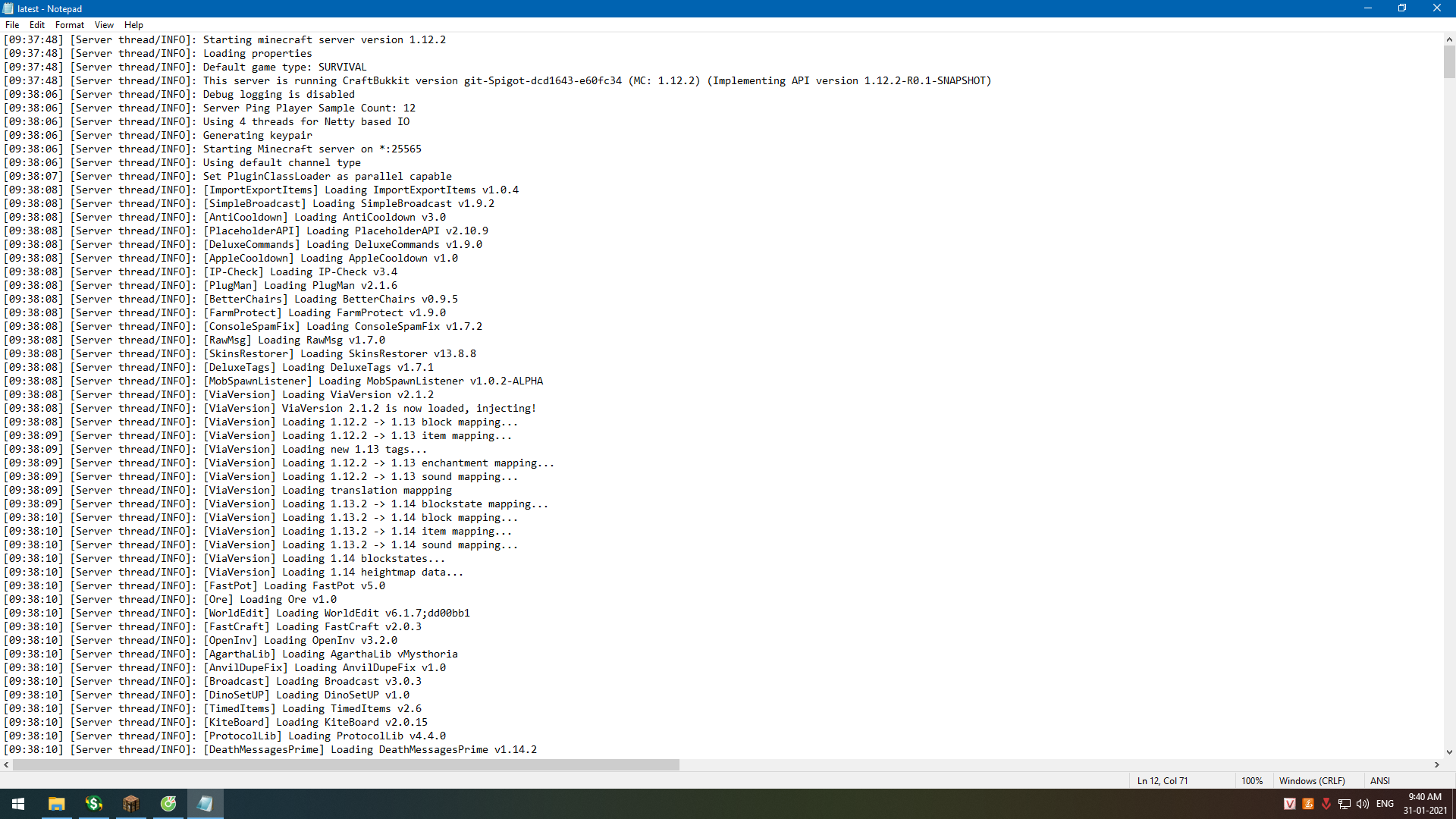Open the Edit menu
Viewport: 1456px width, 819px height.
[x=37, y=25]
